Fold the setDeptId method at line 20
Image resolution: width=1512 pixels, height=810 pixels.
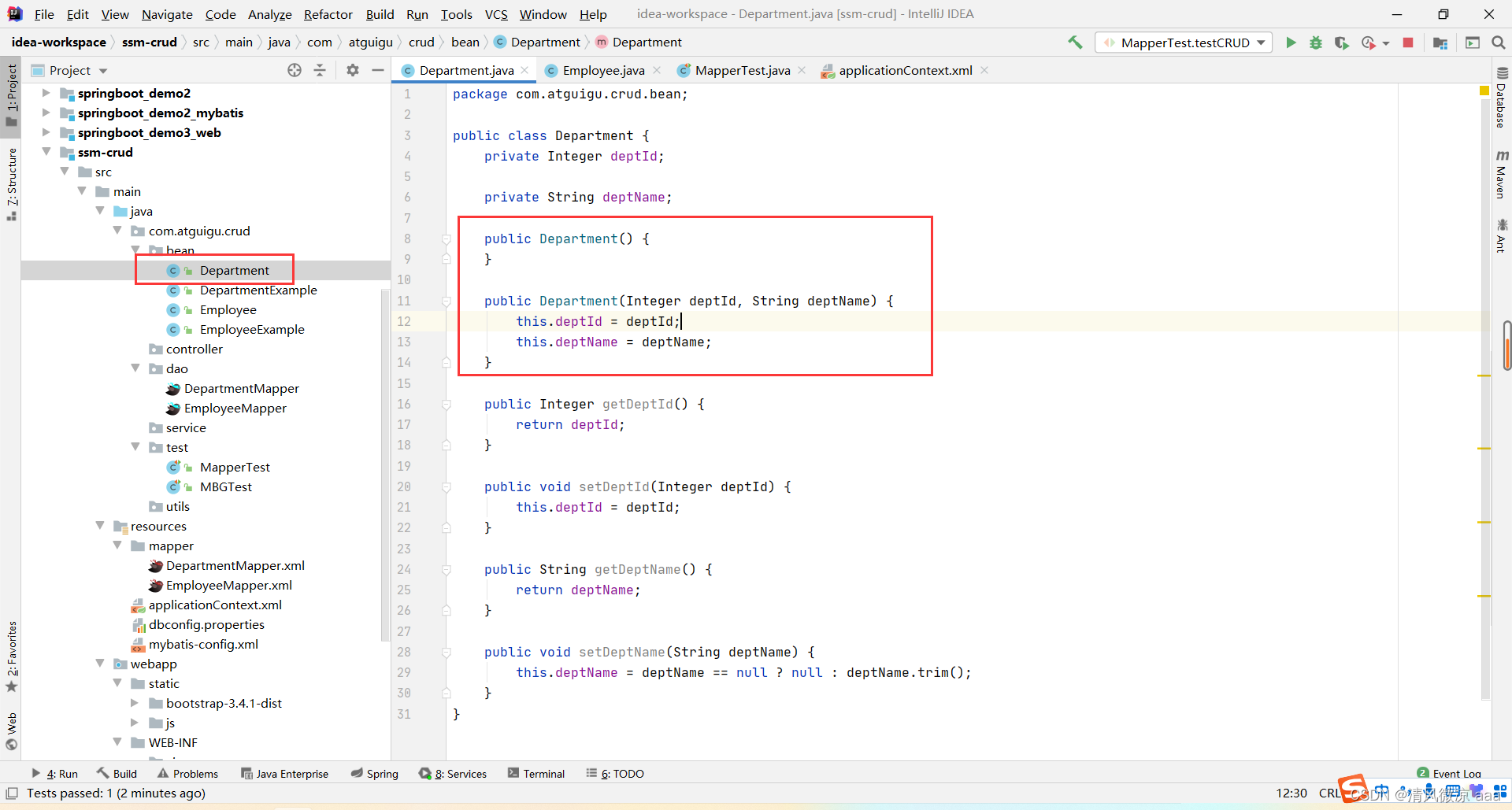click(447, 486)
